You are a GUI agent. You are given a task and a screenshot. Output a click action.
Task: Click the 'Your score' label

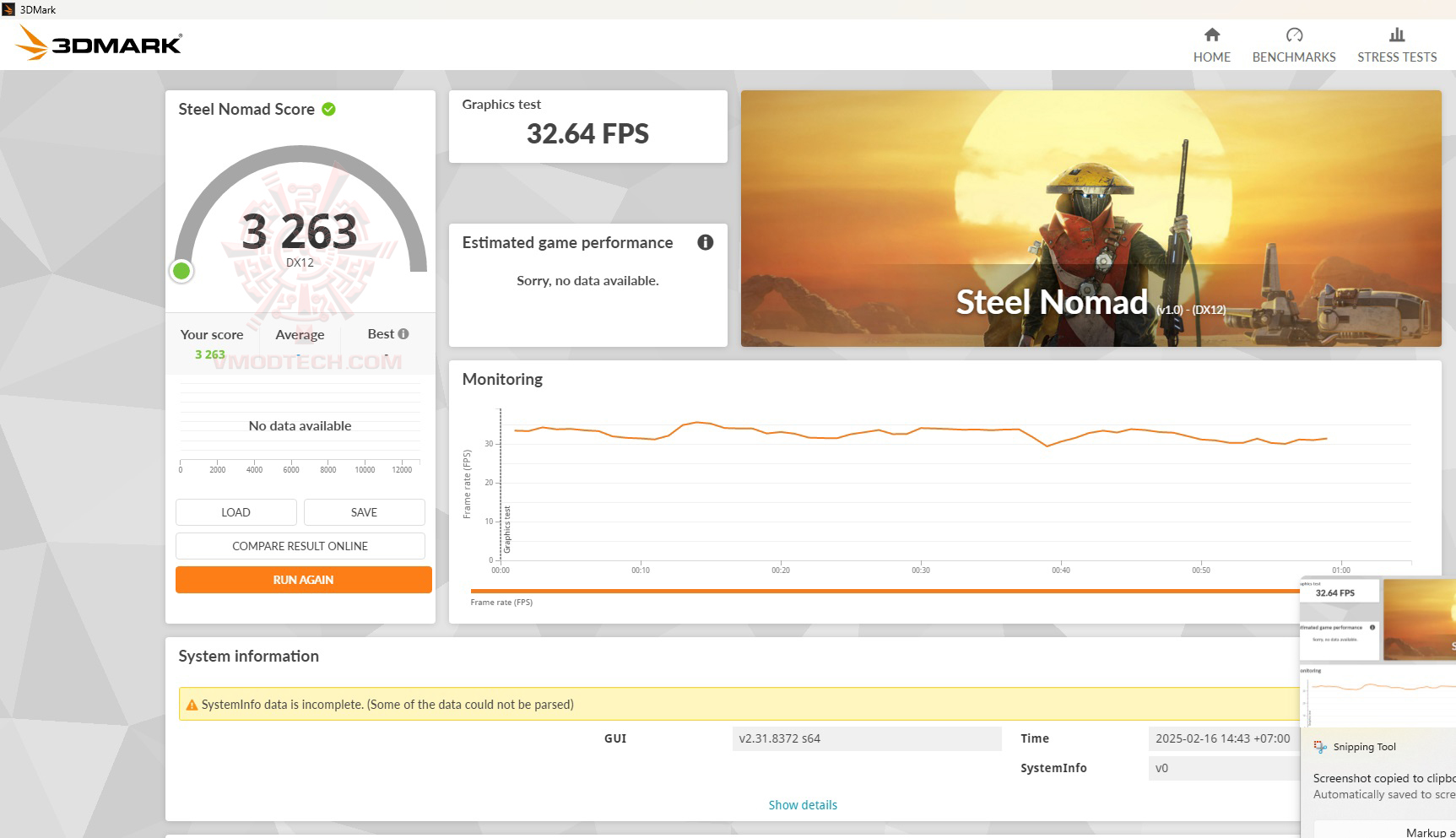click(x=212, y=335)
